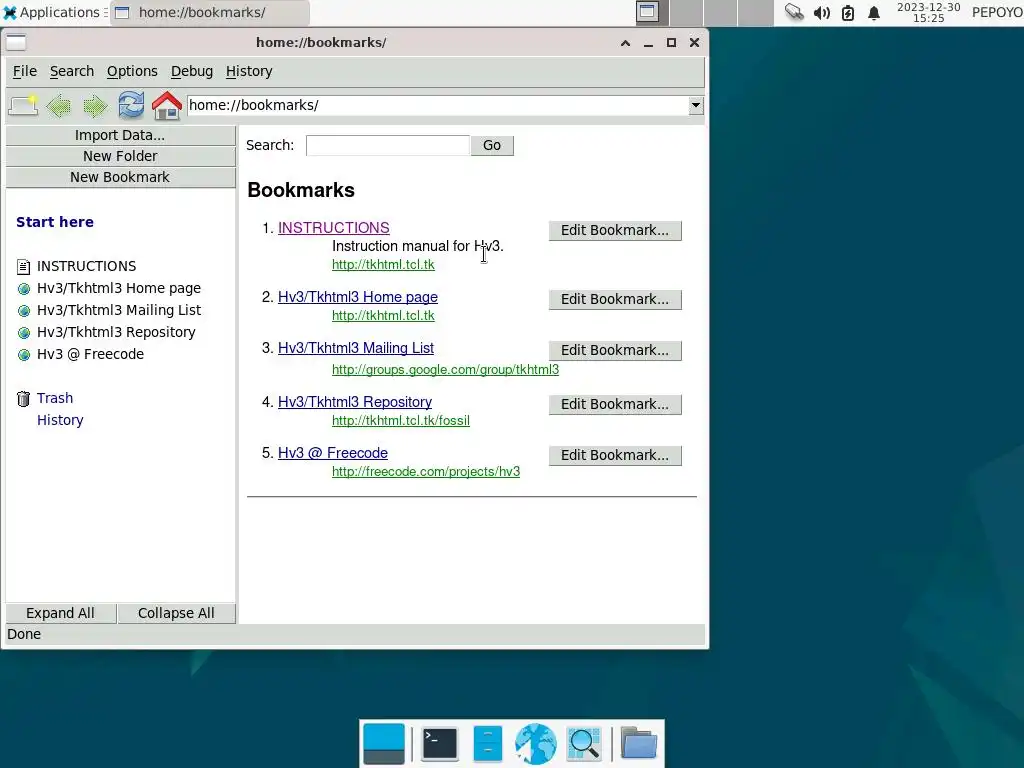Click globe icon beside Hv3/Tkhtml3 Mailing List
Screen dimensions: 1024x768
[x=24, y=311]
